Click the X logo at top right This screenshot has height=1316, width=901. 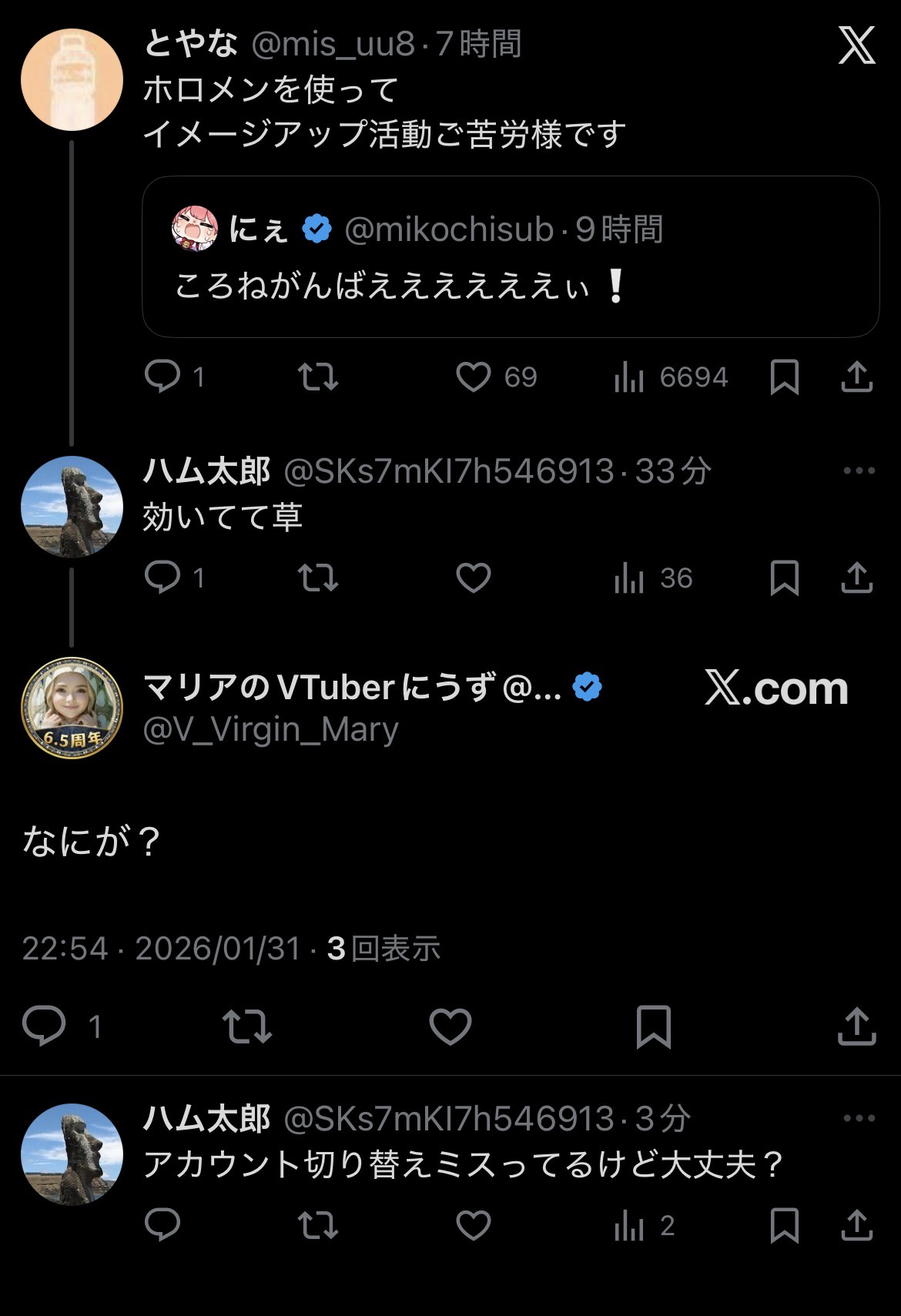point(856,45)
